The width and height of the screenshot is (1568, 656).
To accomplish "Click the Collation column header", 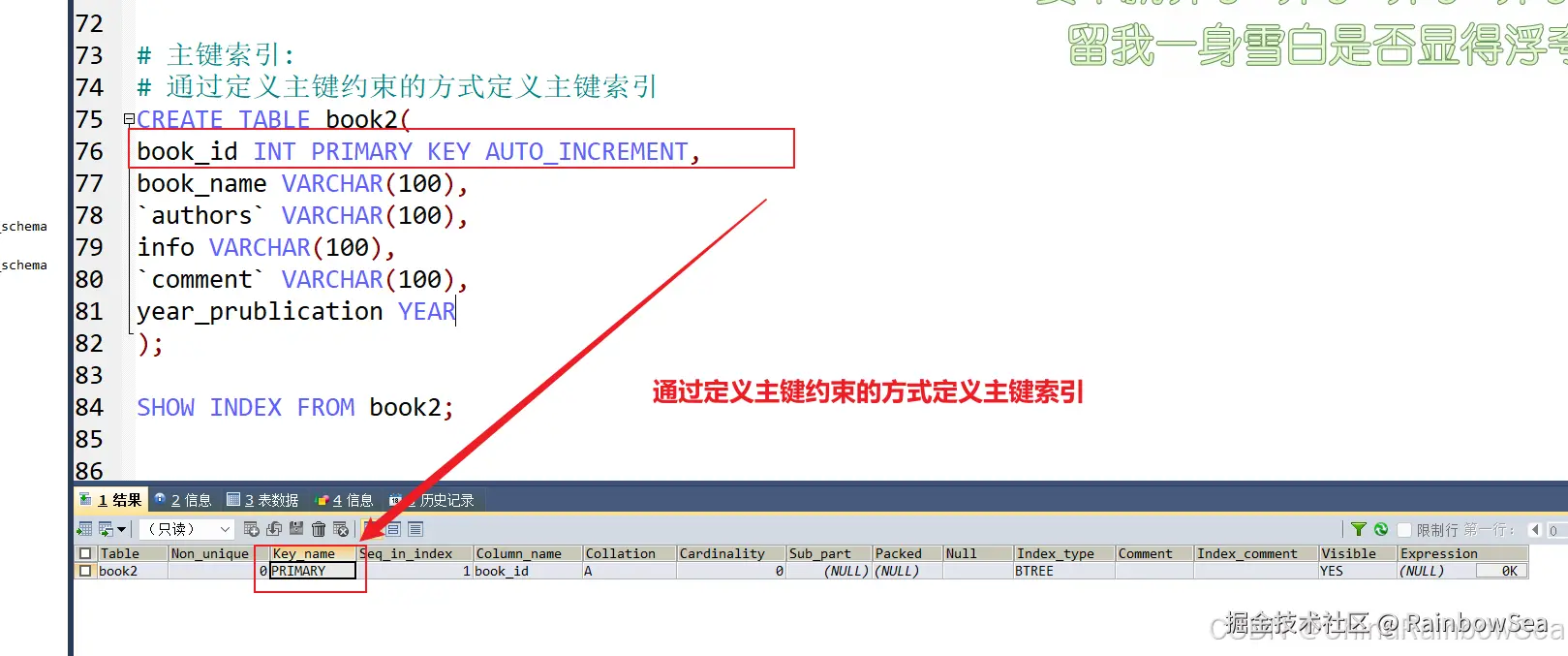I will (629, 553).
